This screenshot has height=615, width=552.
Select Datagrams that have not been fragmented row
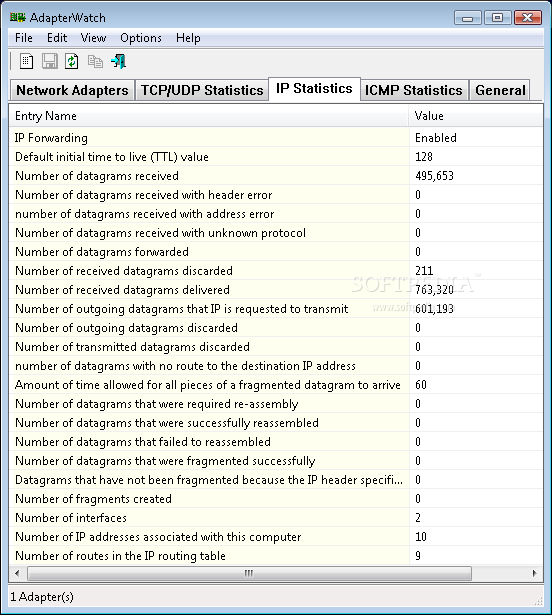tap(276, 480)
